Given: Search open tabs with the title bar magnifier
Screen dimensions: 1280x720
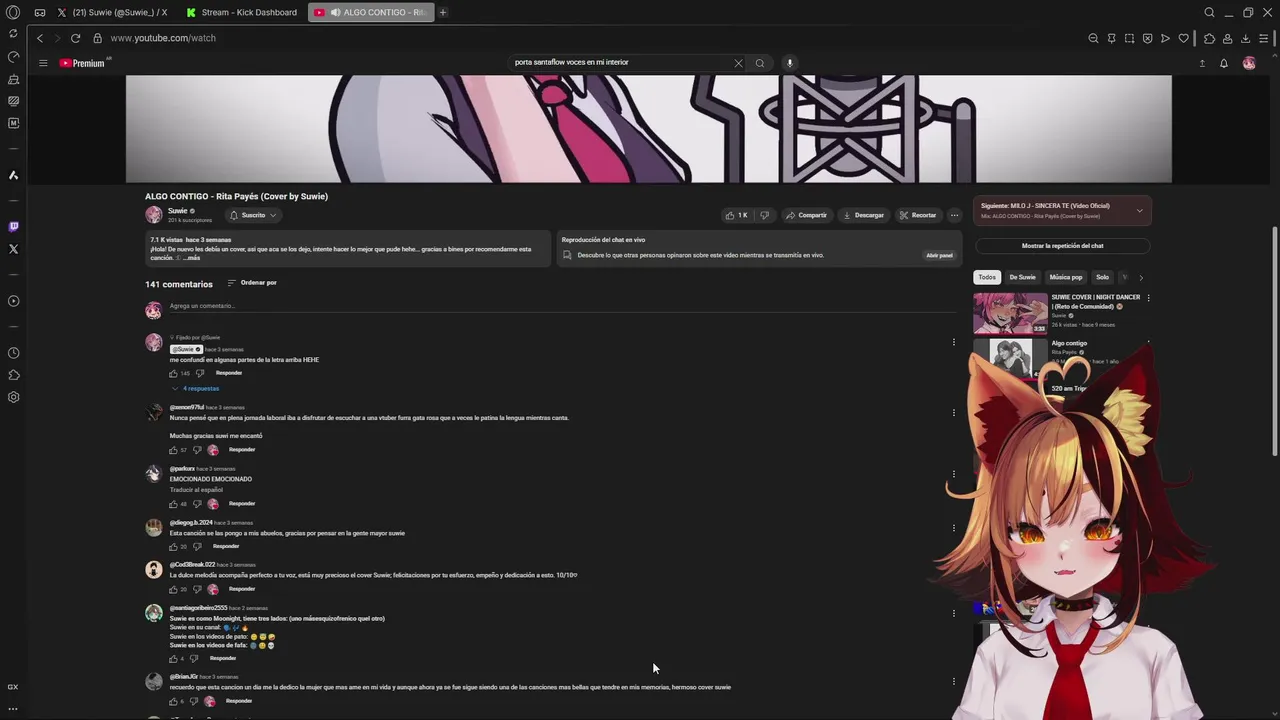Looking at the screenshot, I should [1209, 12].
